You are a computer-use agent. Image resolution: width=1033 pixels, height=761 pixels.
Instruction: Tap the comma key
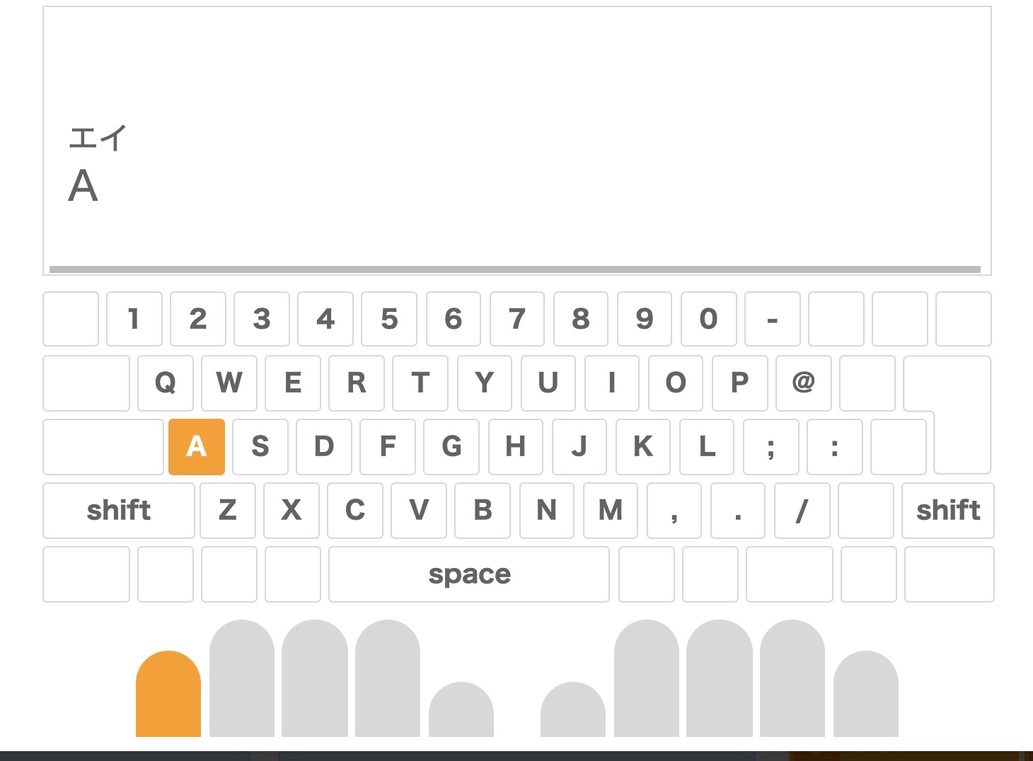(x=674, y=510)
